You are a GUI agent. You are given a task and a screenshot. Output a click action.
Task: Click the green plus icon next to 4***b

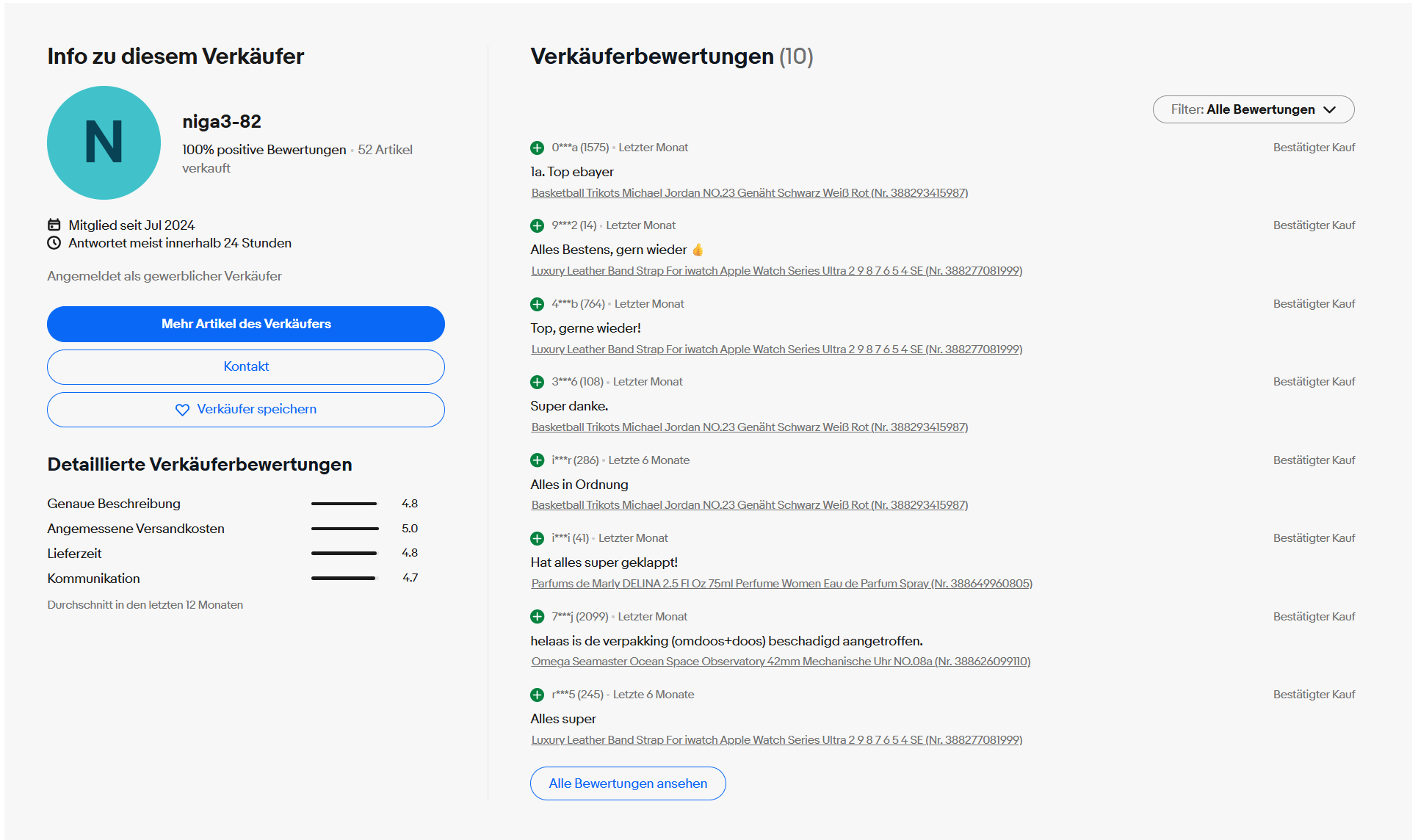pyautogui.click(x=538, y=304)
